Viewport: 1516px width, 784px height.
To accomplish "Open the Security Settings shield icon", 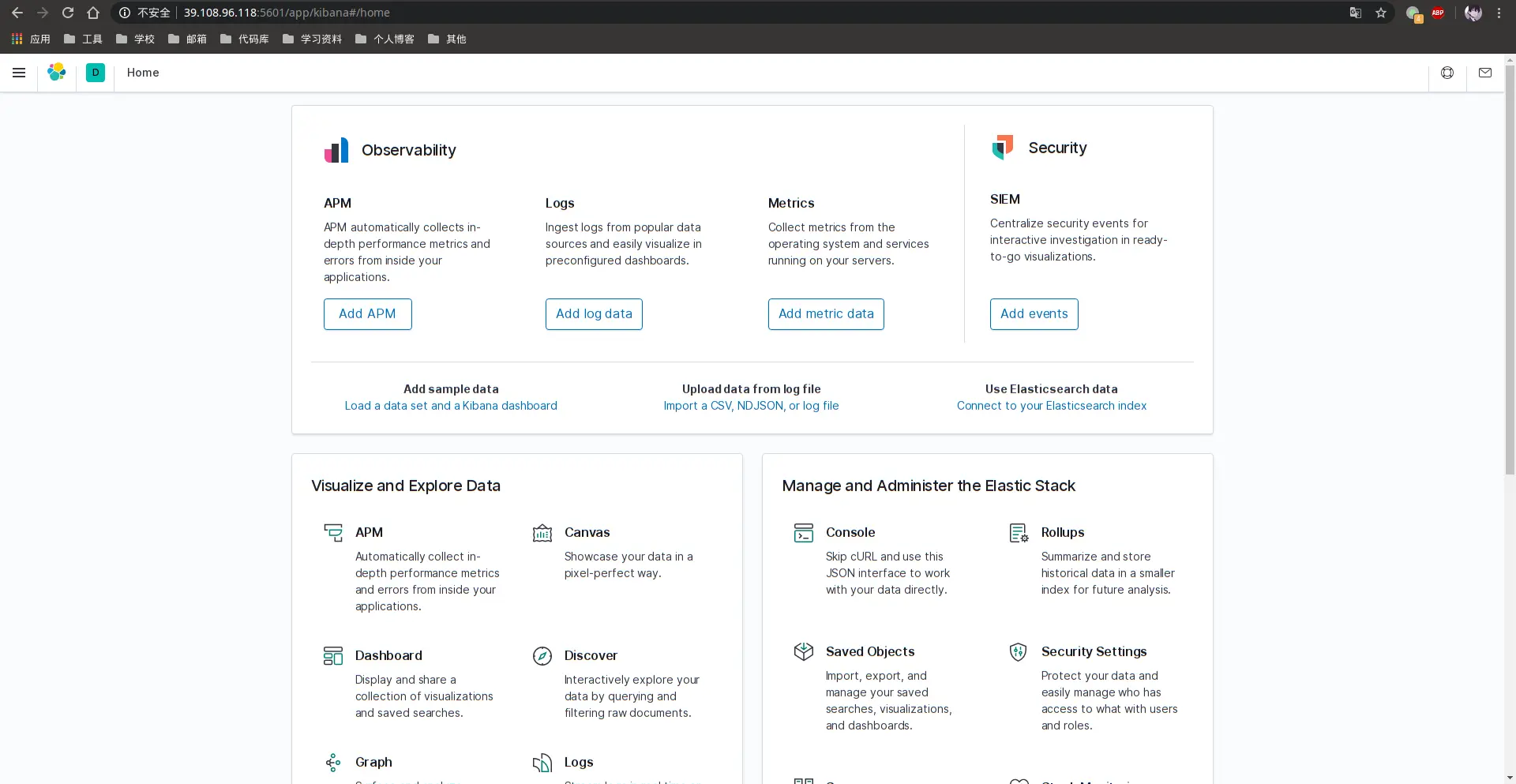I will (1019, 652).
